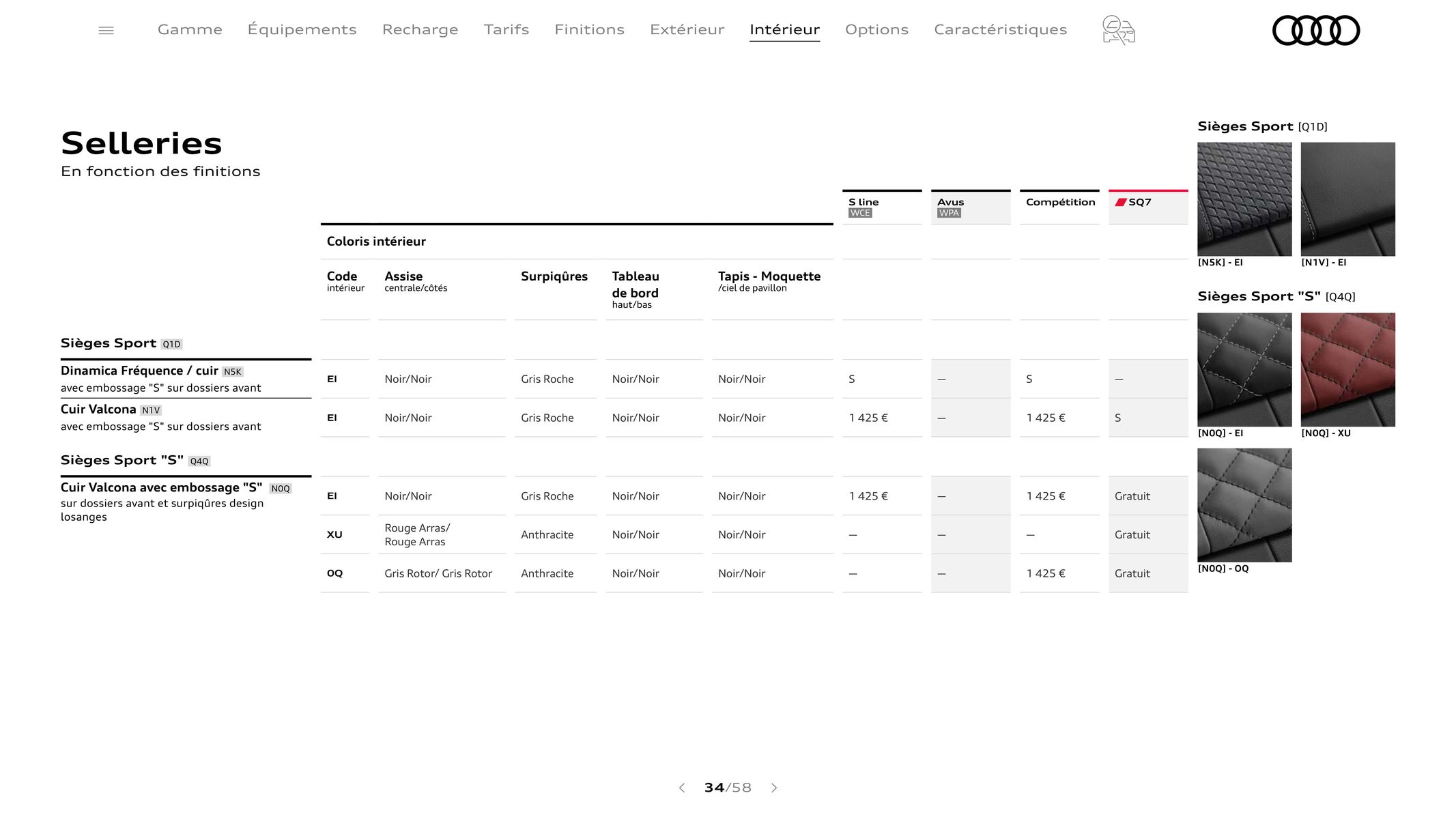Click the Cuir Valcona N1V row label
1456x819 pixels.
pos(161,418)
